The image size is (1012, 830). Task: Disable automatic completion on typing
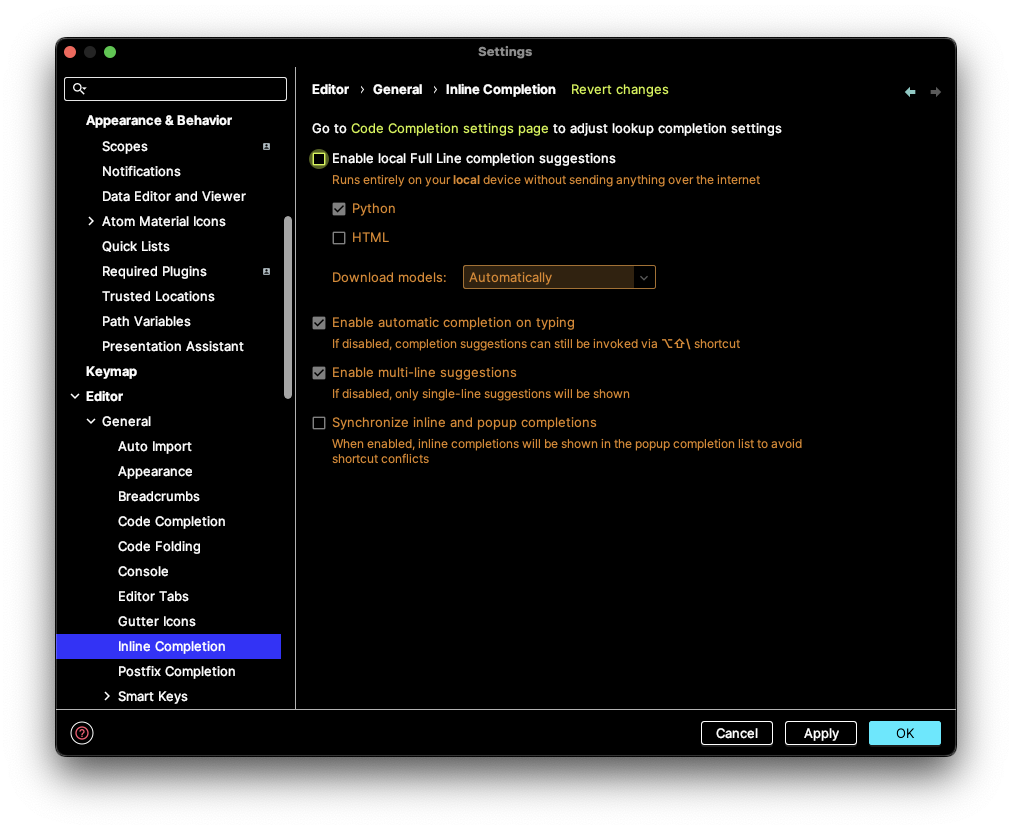pyautogui.click(x=319, y=323)
